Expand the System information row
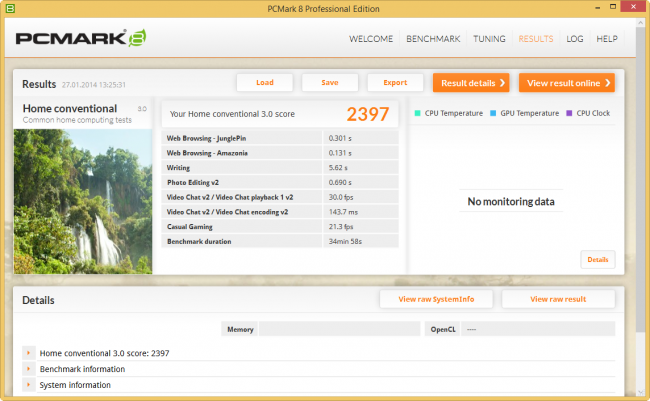 (29, 385)
